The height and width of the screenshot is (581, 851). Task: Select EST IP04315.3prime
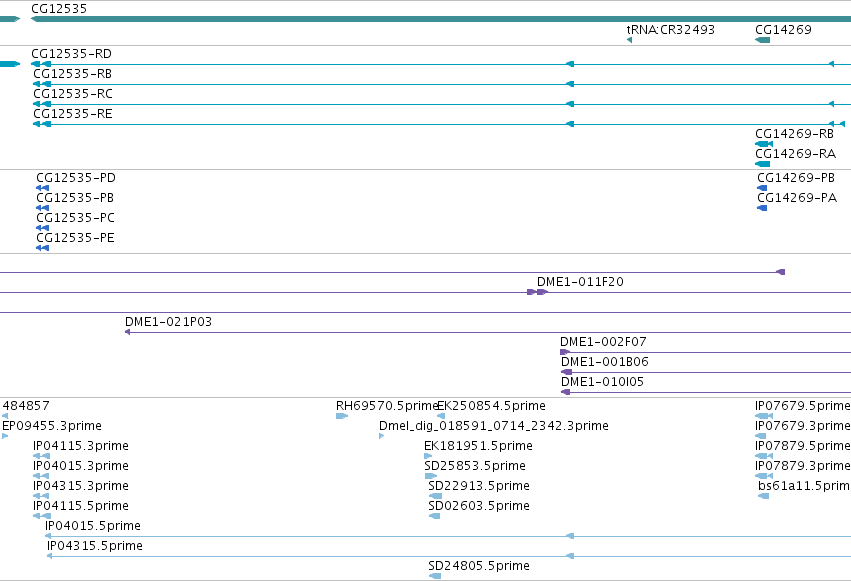point(81,487)
